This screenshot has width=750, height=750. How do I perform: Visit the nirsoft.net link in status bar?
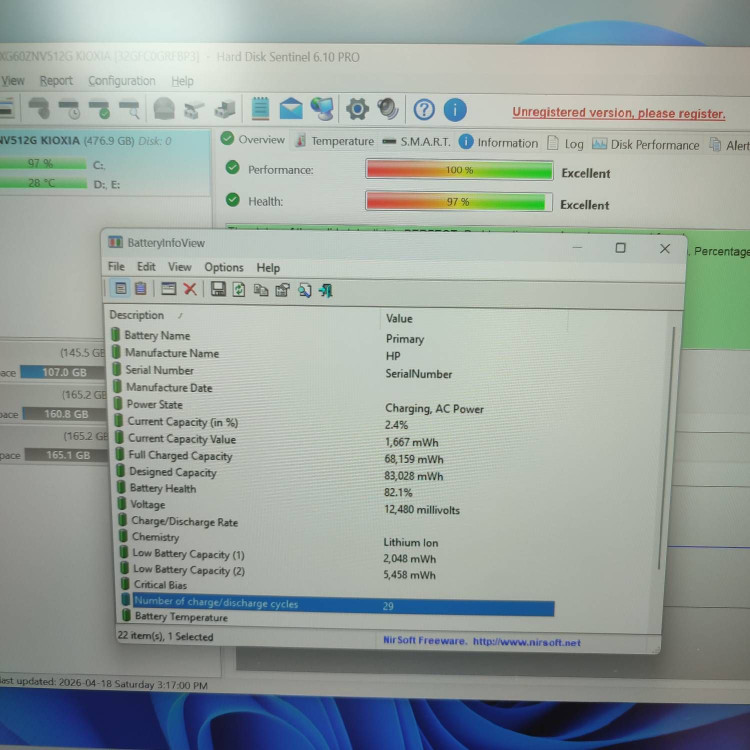pyautogui.click(x=526, y=642)
